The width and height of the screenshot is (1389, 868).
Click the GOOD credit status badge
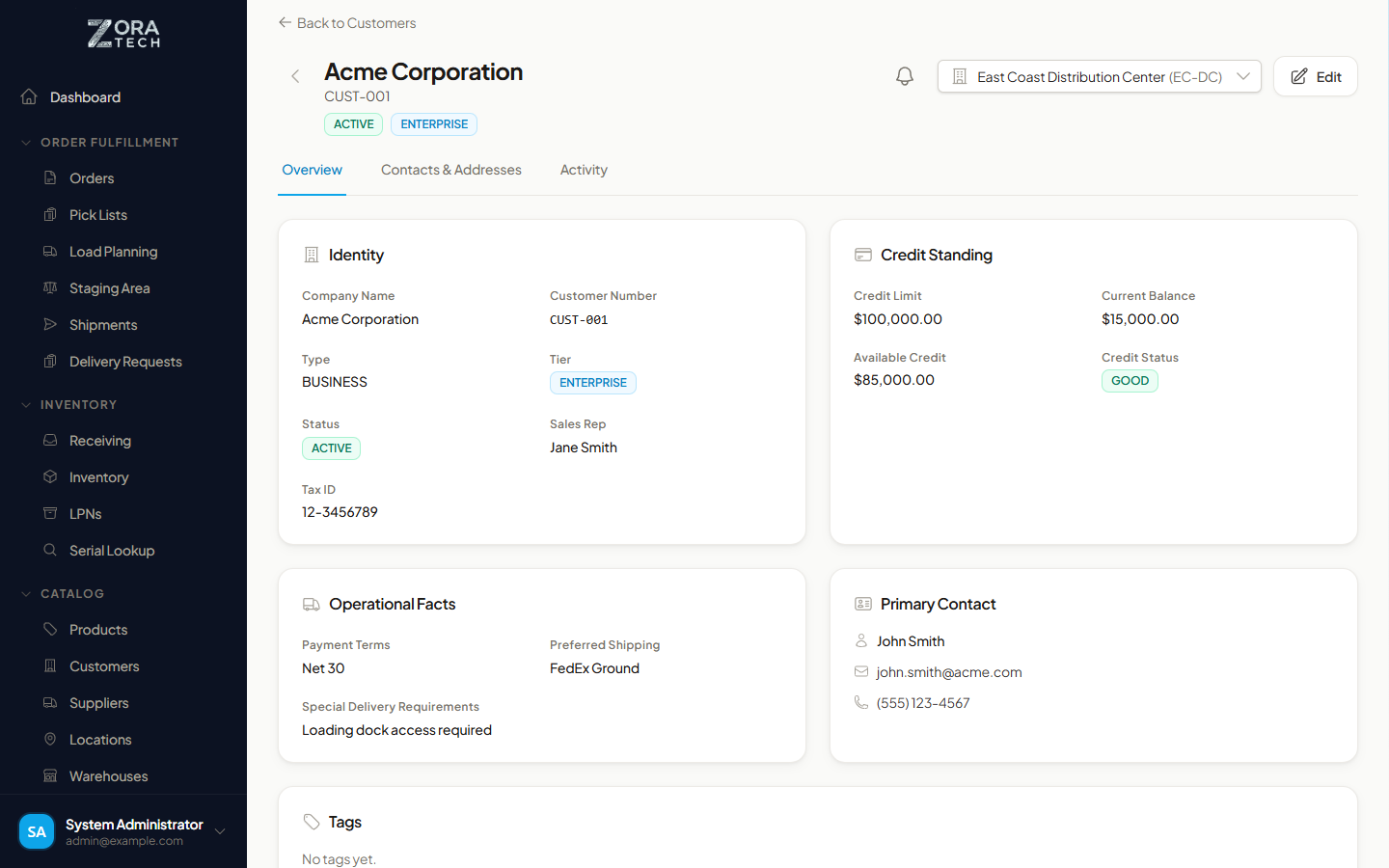pyautogui.click(x=1130, y=381)
